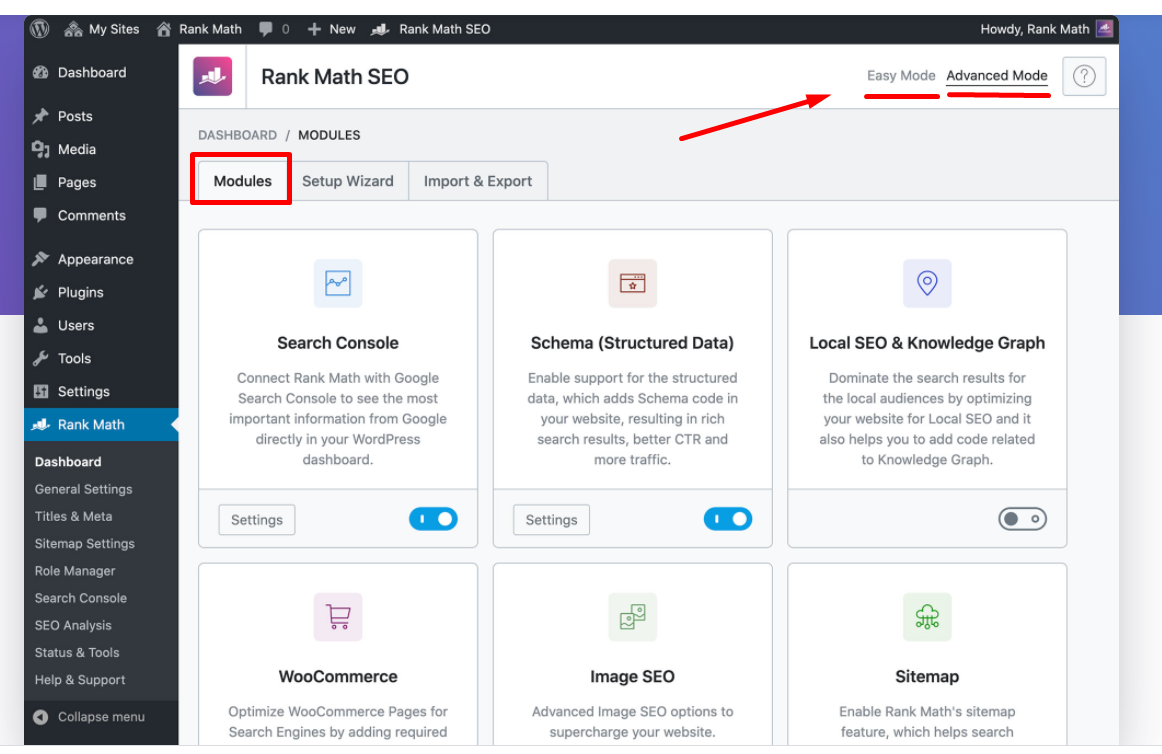1162x754 pixels.
Task: Open My Sites in admin bar
Action: 102,29
